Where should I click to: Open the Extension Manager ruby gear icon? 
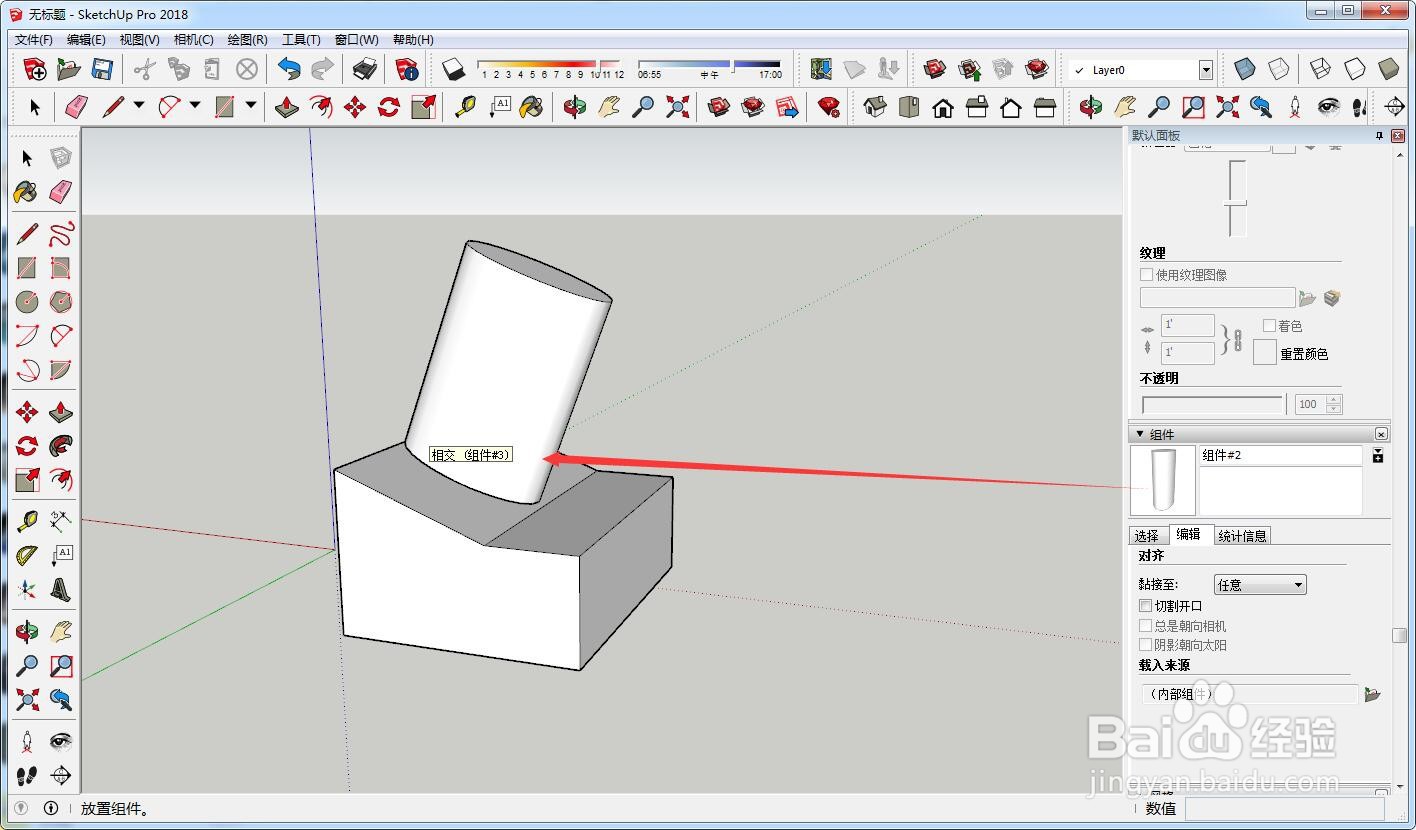click(828, 107)
